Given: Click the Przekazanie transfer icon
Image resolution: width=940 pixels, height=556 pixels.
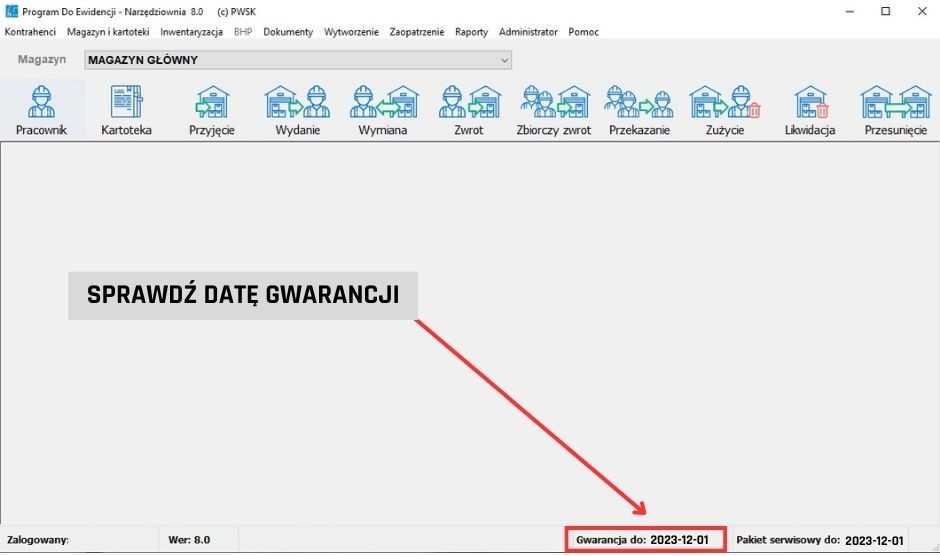Looking at the screenshot, I should tap(639, 110).
